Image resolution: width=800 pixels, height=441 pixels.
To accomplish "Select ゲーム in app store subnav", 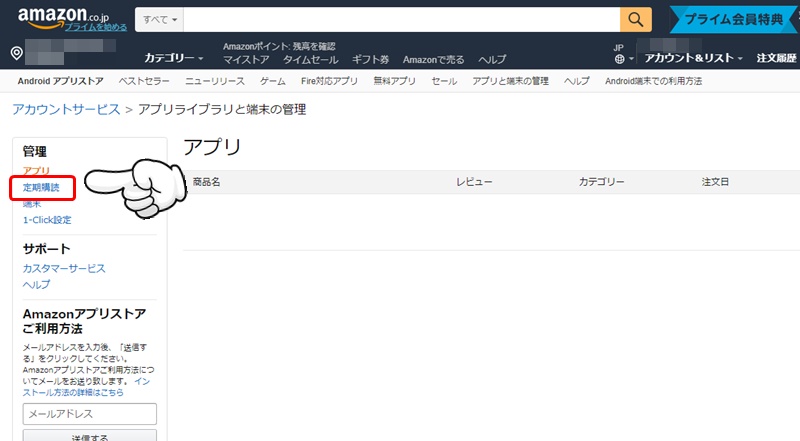I will [x=273, y=81].
